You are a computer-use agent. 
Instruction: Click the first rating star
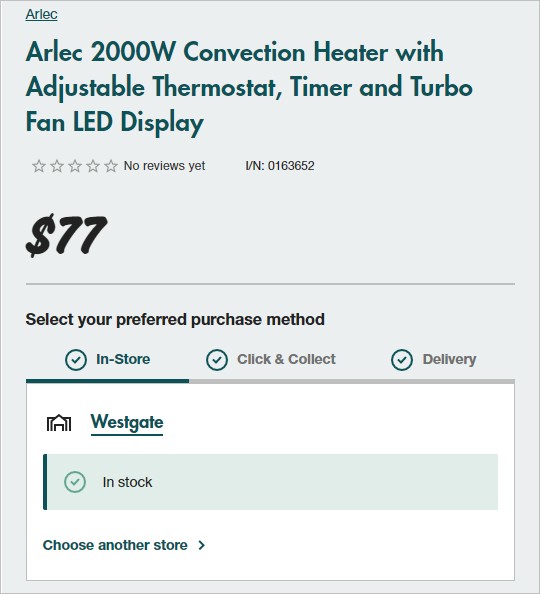pos(39,166)
